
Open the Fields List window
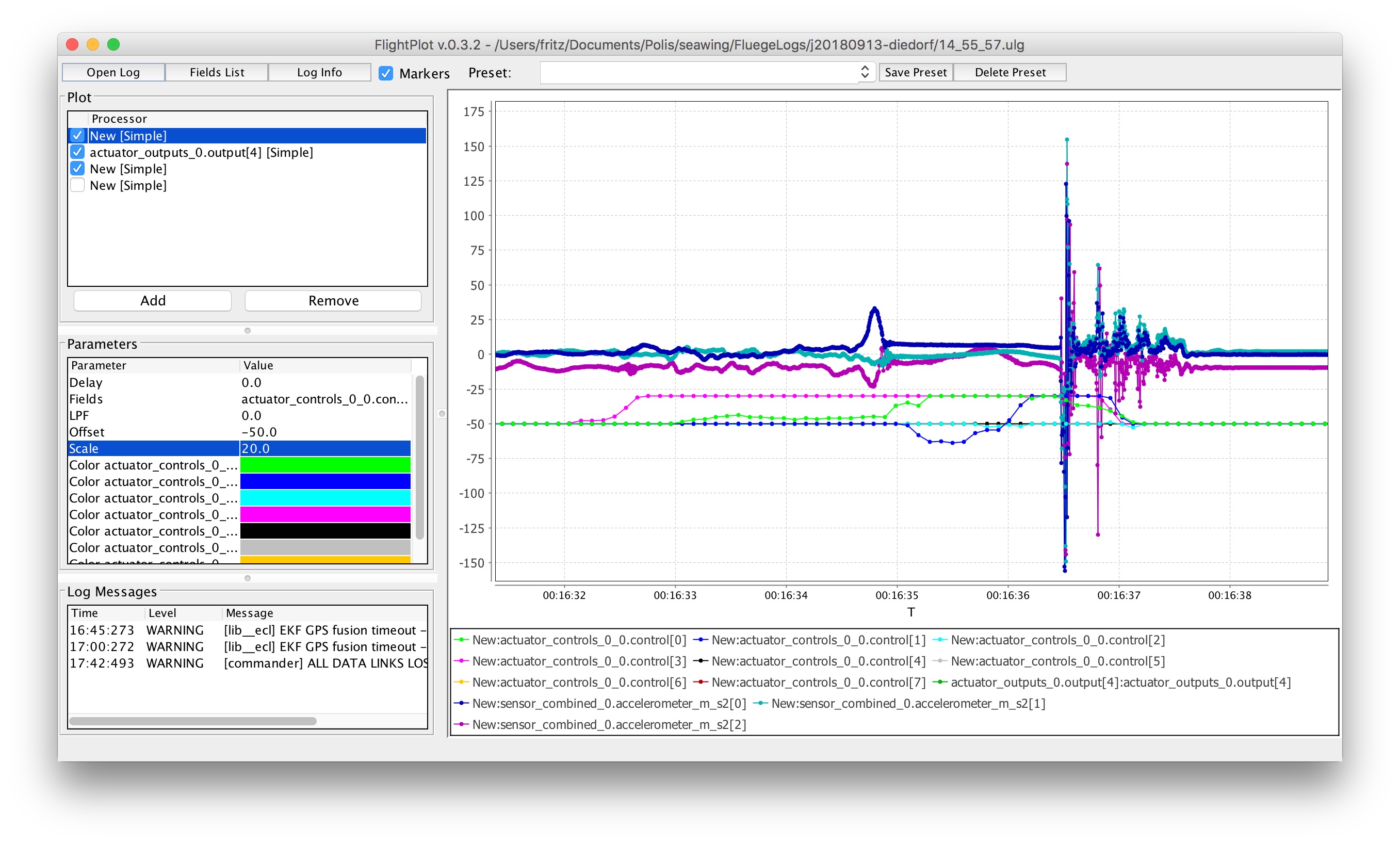click(x=217, y=72)
